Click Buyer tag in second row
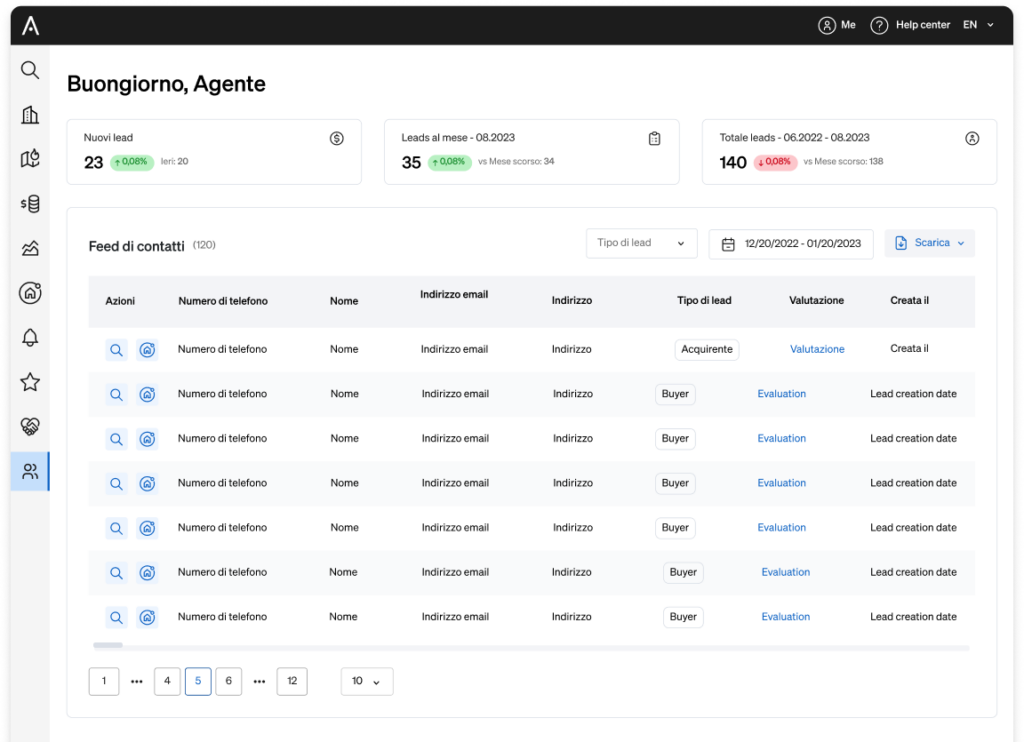Viewport: 1024px width, 742px height. tap(675, 394)
